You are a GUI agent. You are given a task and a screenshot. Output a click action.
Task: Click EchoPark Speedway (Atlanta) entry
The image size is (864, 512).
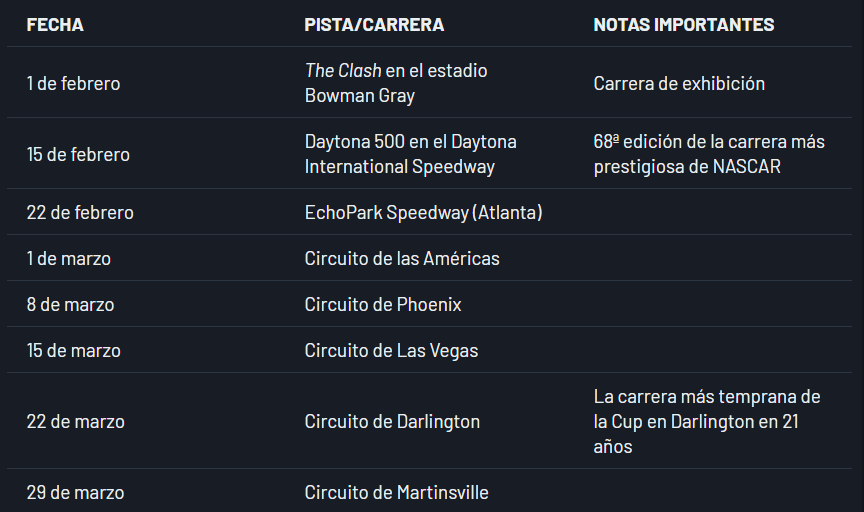(423, 212)
